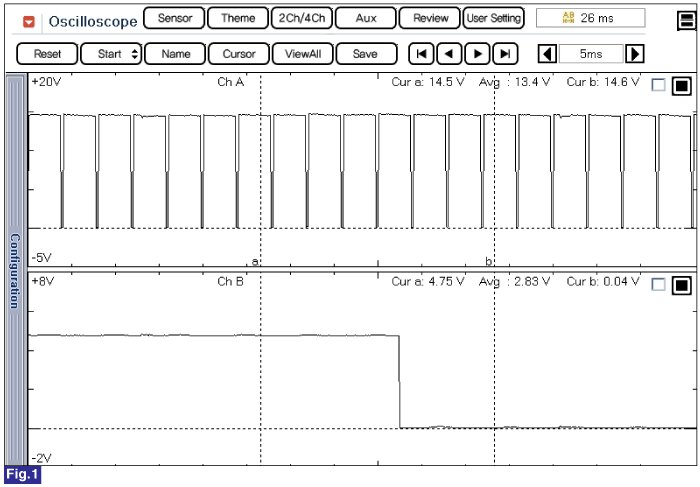Switch 2Ch/4Ch channel mode
The height and width of the screenshot is (487, 700).
click(x=301, y=18)
